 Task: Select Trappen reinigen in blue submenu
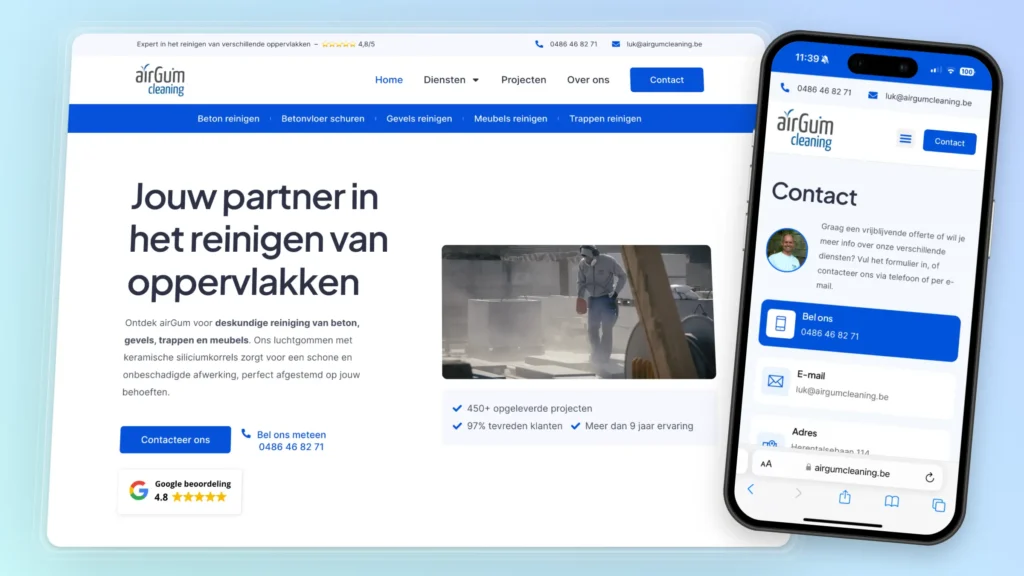pos(605,119)
